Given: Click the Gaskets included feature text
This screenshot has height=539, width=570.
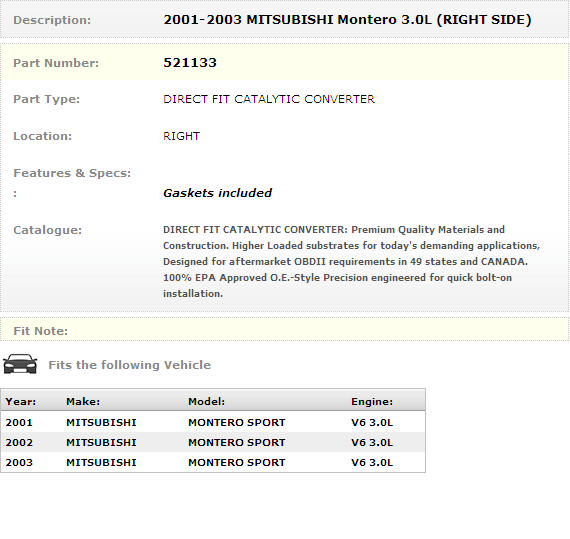Looking at the screenshot, I should pyautogui.click(x=217, y=193).
